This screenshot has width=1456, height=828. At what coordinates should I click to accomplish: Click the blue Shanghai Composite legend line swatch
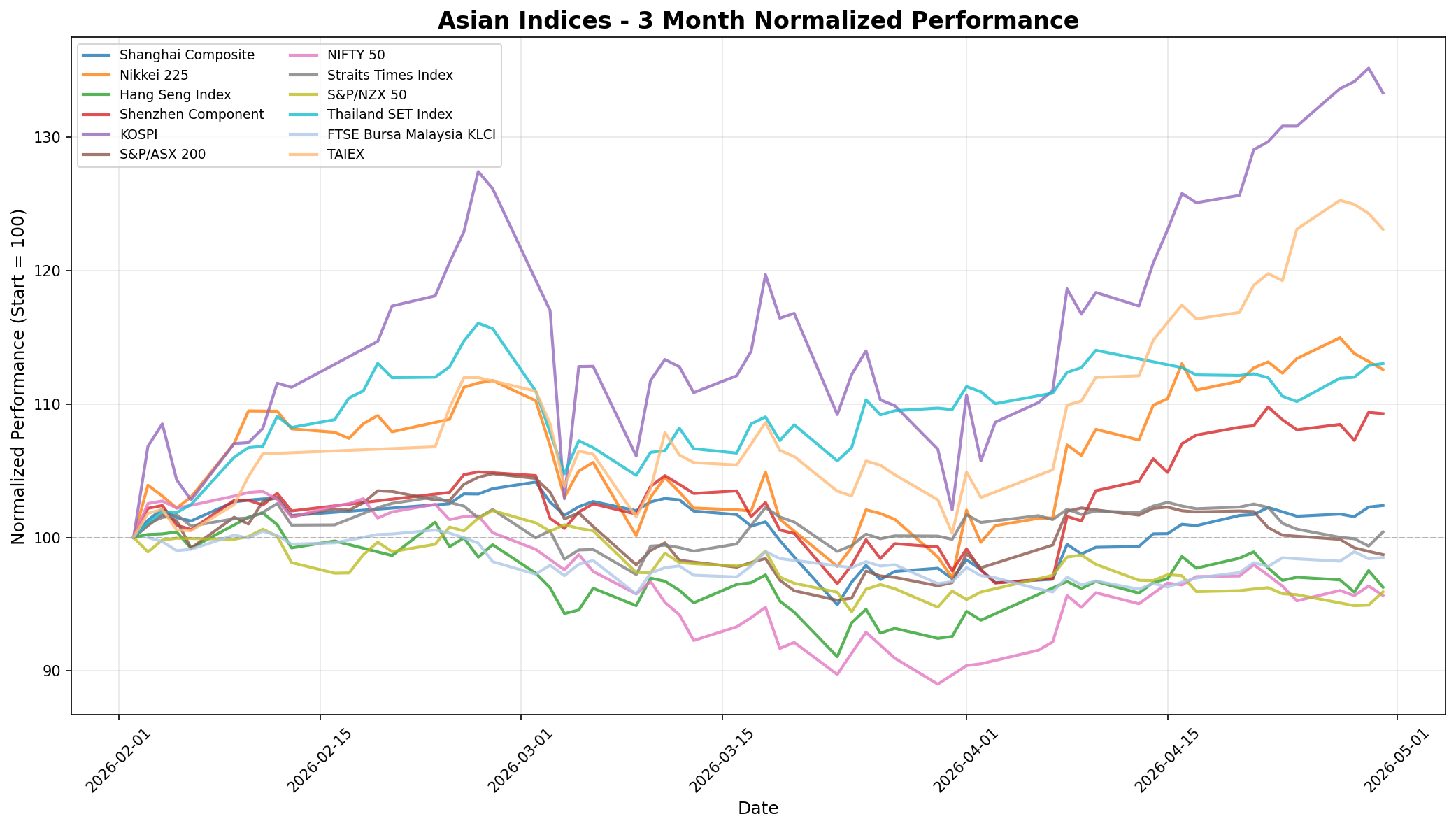[97, 55]
